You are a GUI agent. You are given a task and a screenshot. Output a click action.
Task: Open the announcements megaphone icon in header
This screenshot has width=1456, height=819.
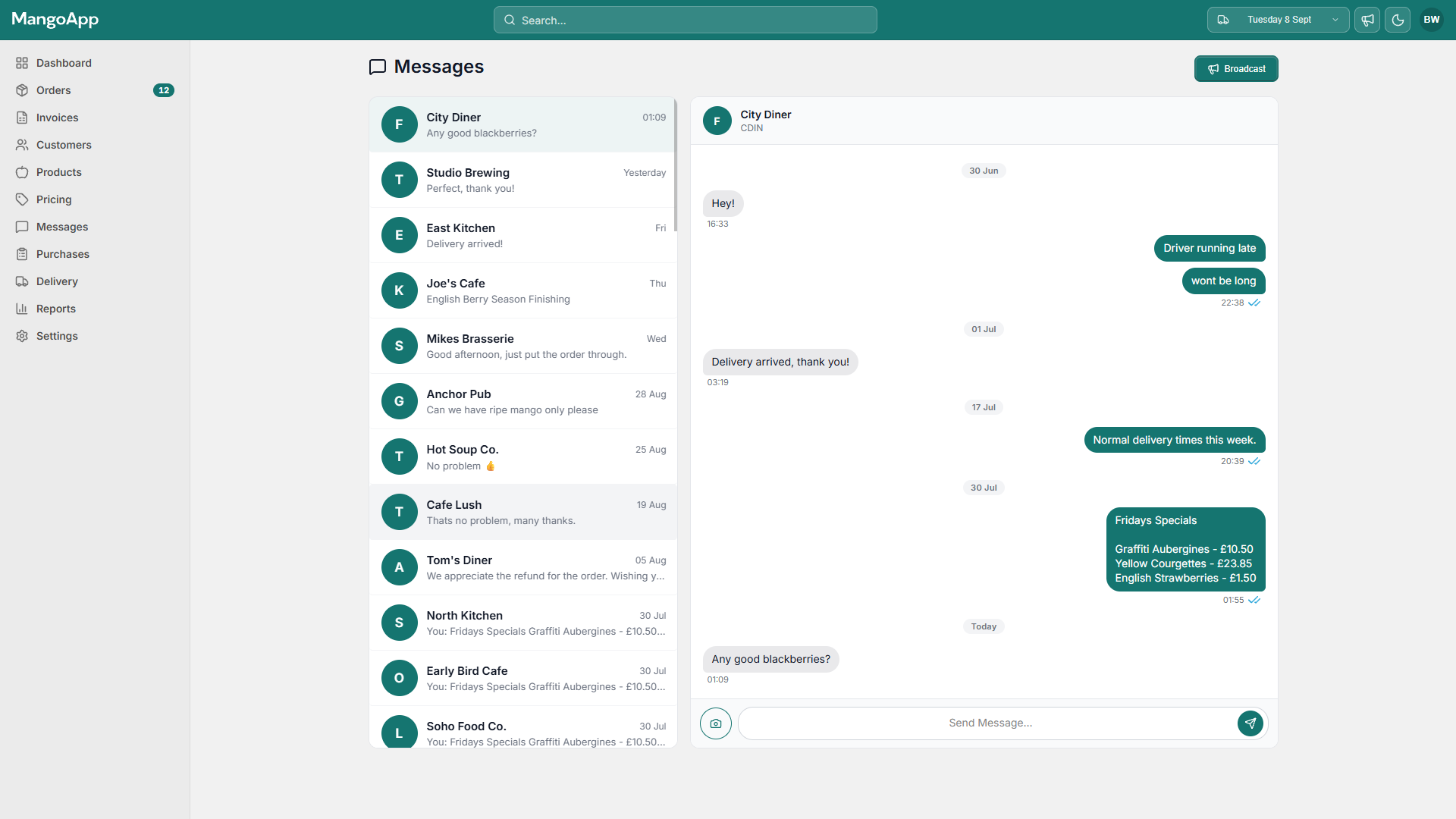(x=1367, y=20)
